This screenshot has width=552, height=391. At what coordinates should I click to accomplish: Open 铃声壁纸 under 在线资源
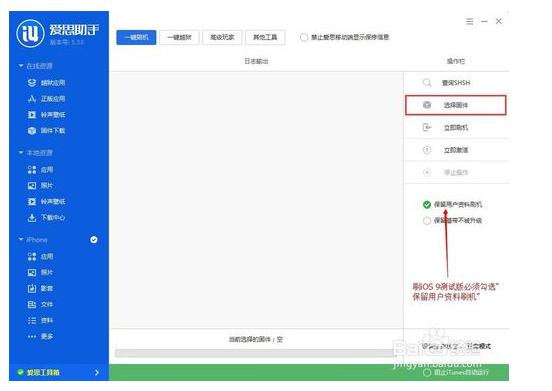(46, 115)
